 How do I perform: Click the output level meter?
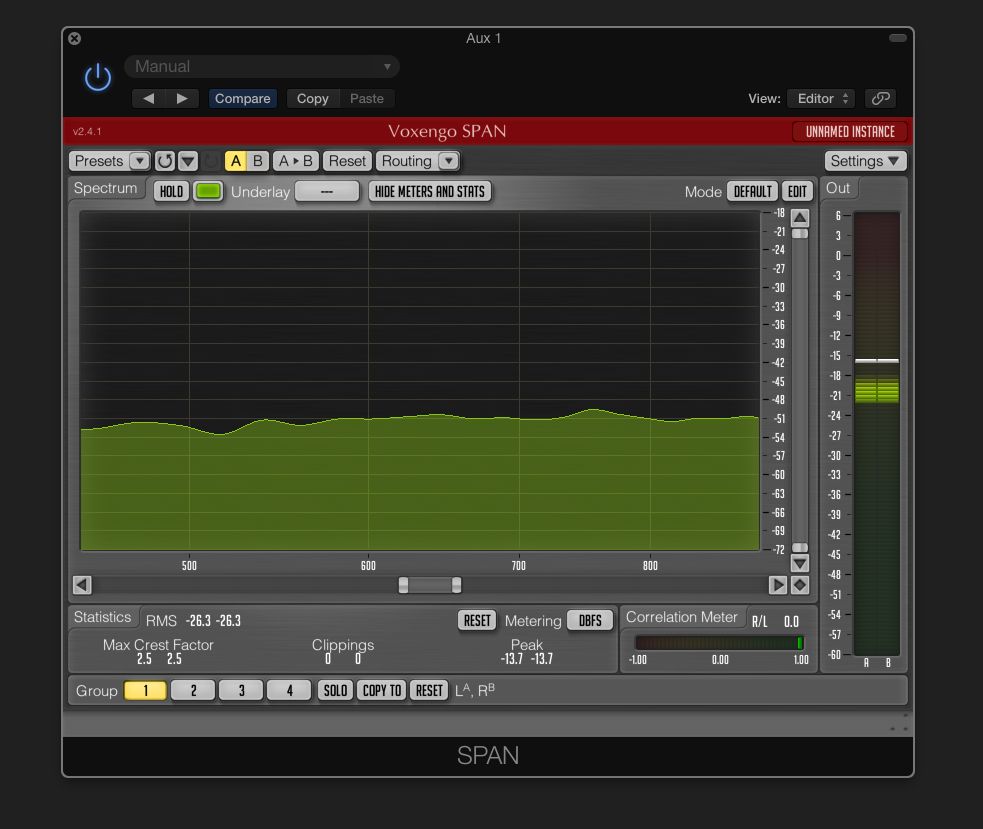click(877, 434)
